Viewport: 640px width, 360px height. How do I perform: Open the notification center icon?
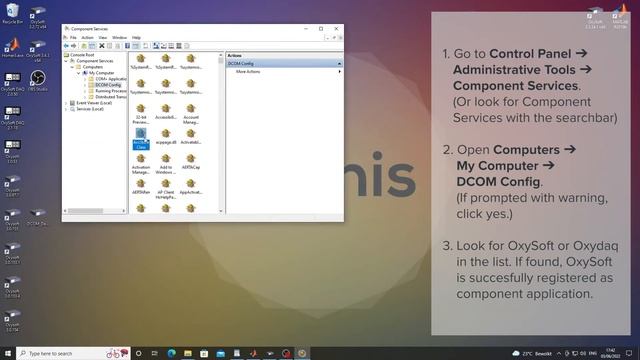(629, 353)
